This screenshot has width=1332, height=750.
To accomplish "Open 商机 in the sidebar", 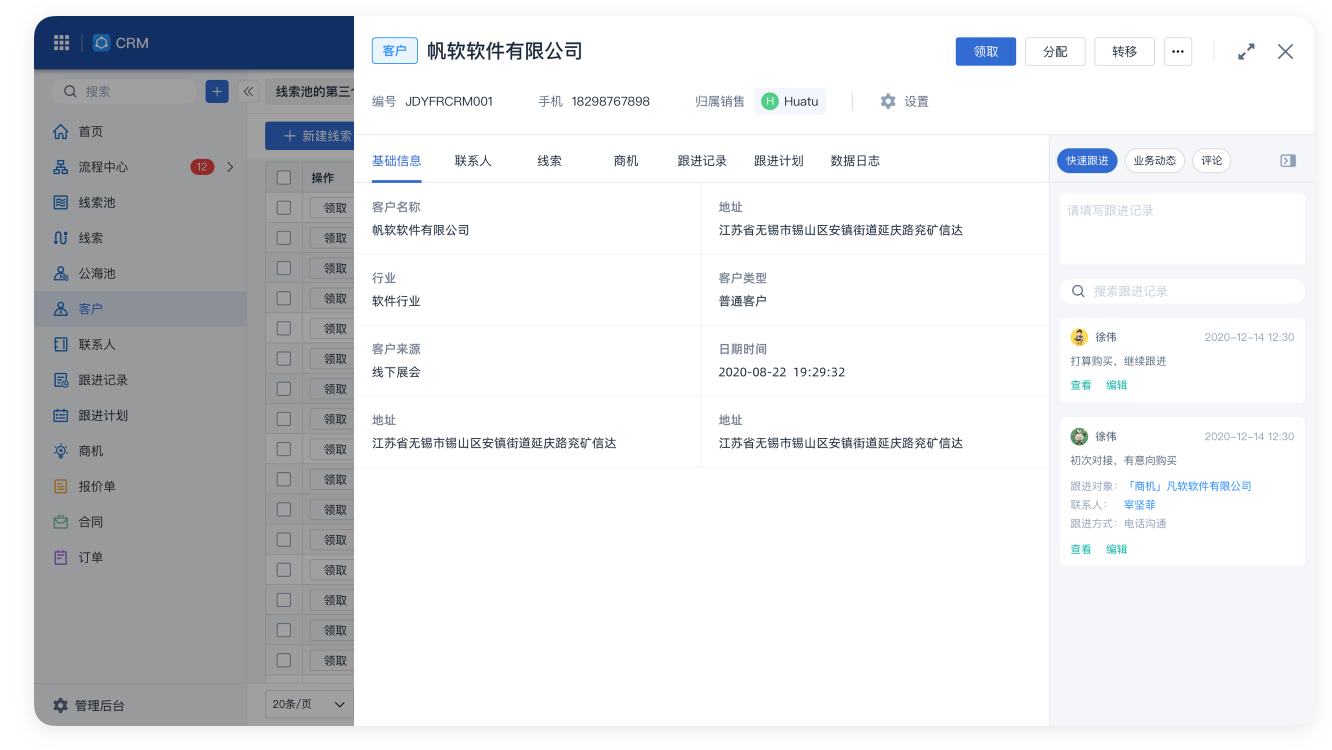I will tap(140, 451).
